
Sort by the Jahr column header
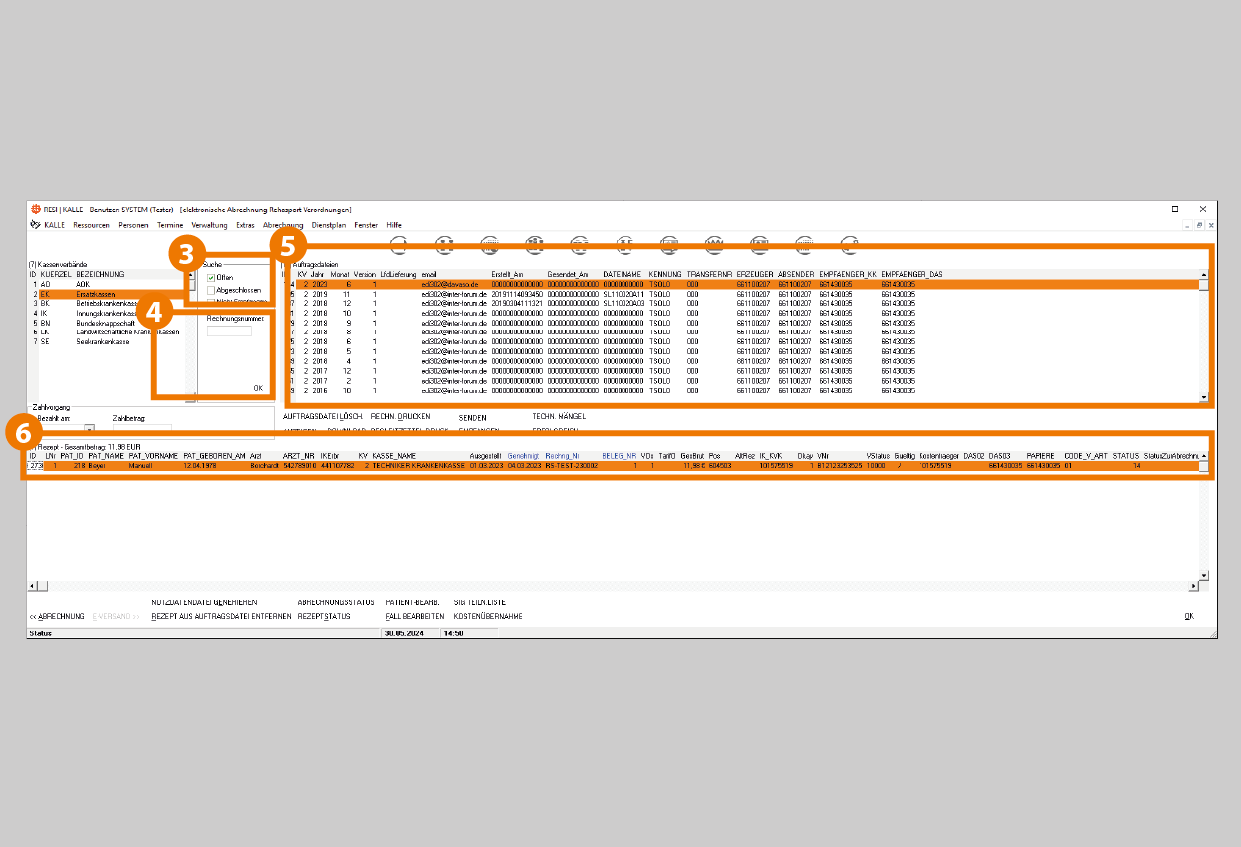point(317,274)
